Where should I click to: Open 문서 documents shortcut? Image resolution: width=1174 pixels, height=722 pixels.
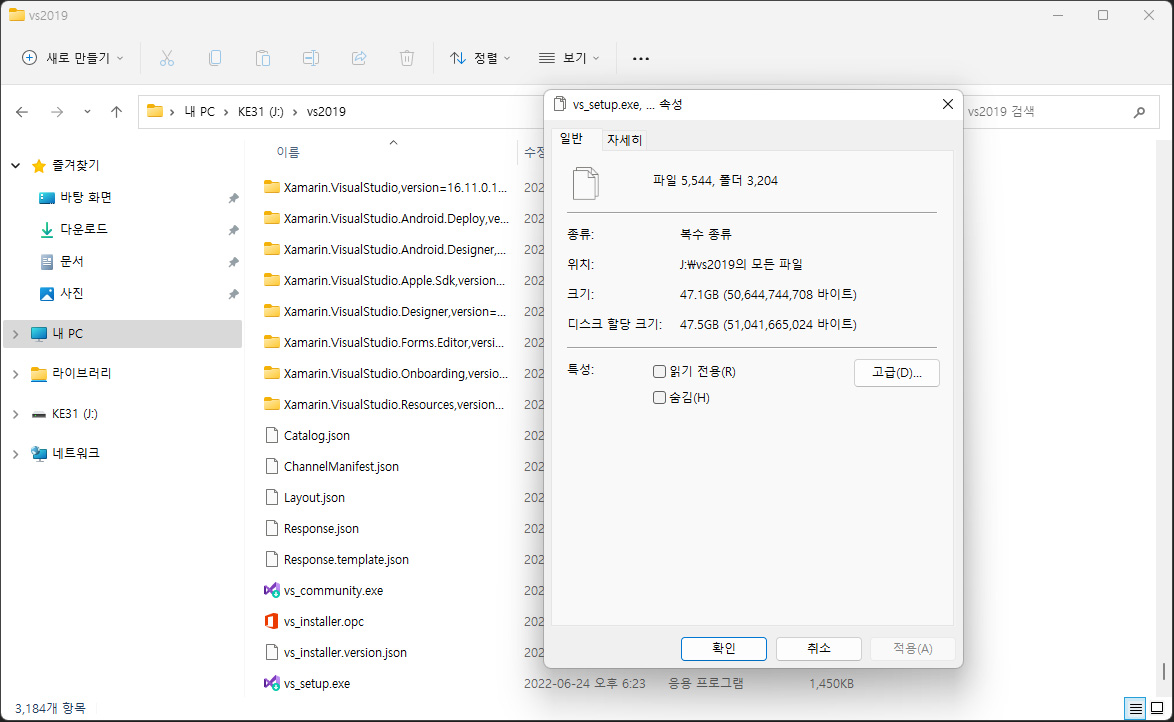[x=61, y=261]
